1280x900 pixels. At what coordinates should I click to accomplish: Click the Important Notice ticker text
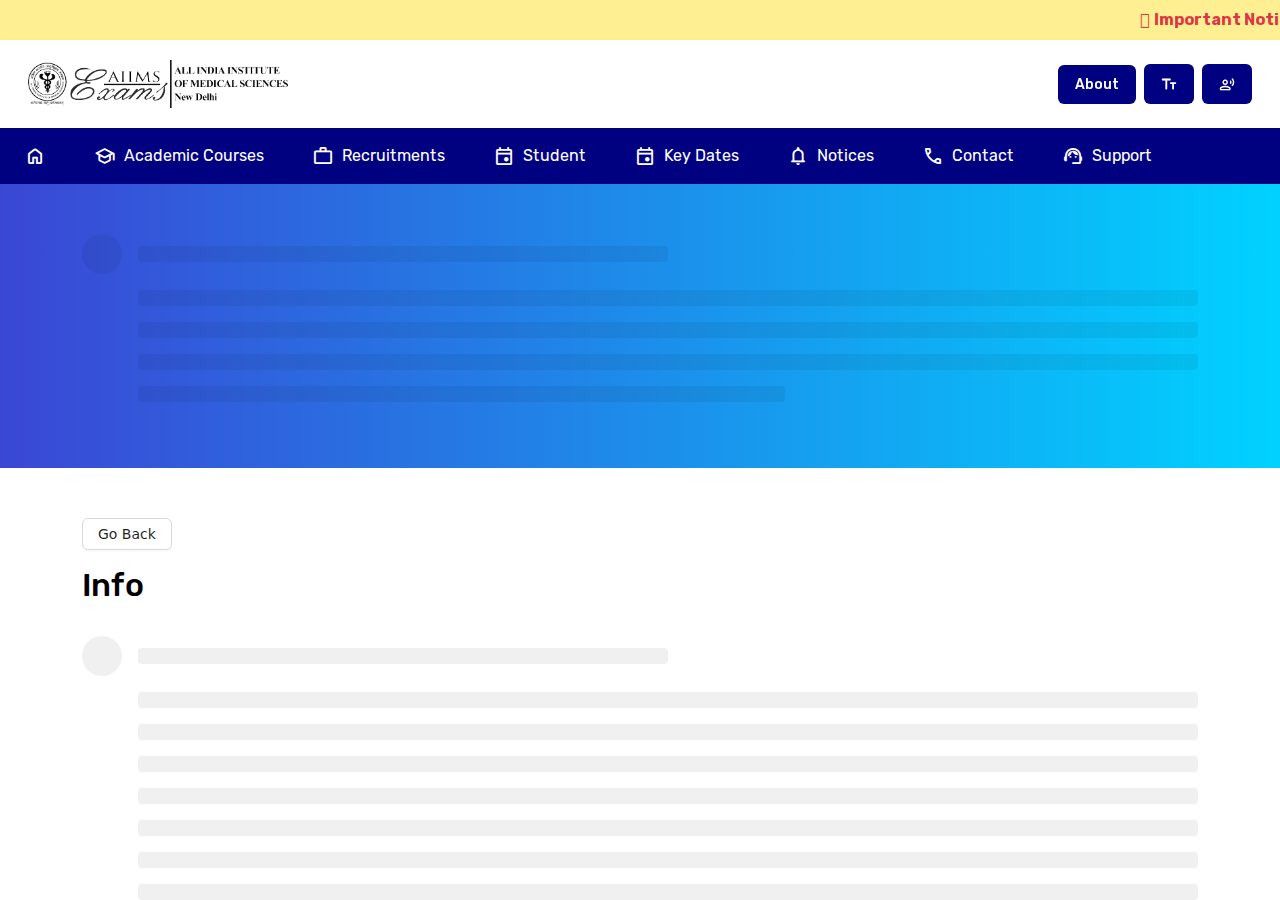[1210, 20]
